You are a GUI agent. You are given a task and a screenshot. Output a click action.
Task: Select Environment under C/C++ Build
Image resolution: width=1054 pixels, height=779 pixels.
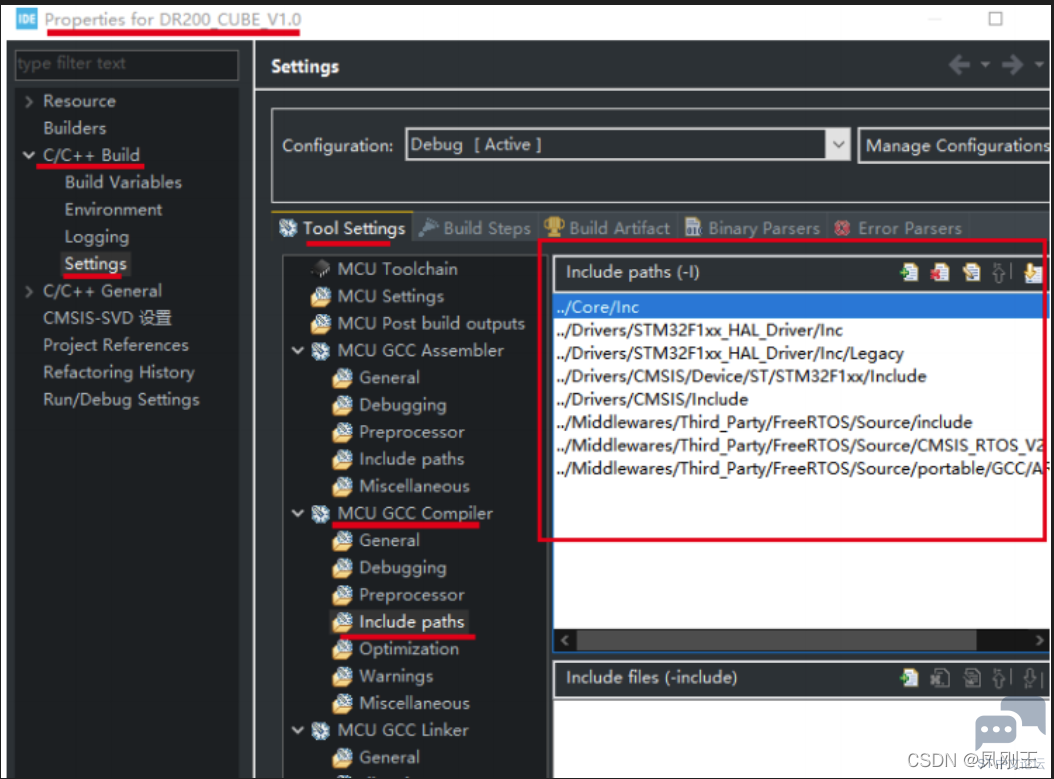point(113,210)
